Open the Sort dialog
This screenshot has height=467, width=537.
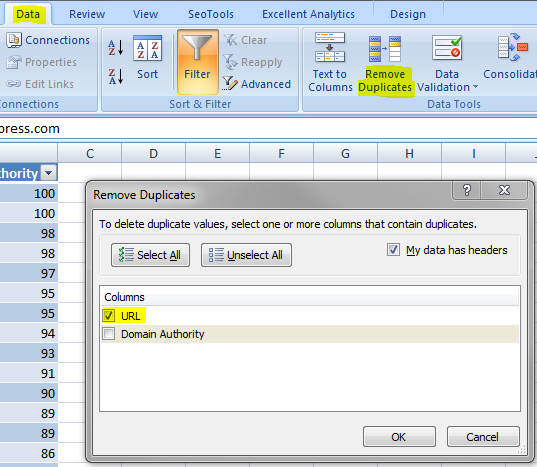(147, 58)
